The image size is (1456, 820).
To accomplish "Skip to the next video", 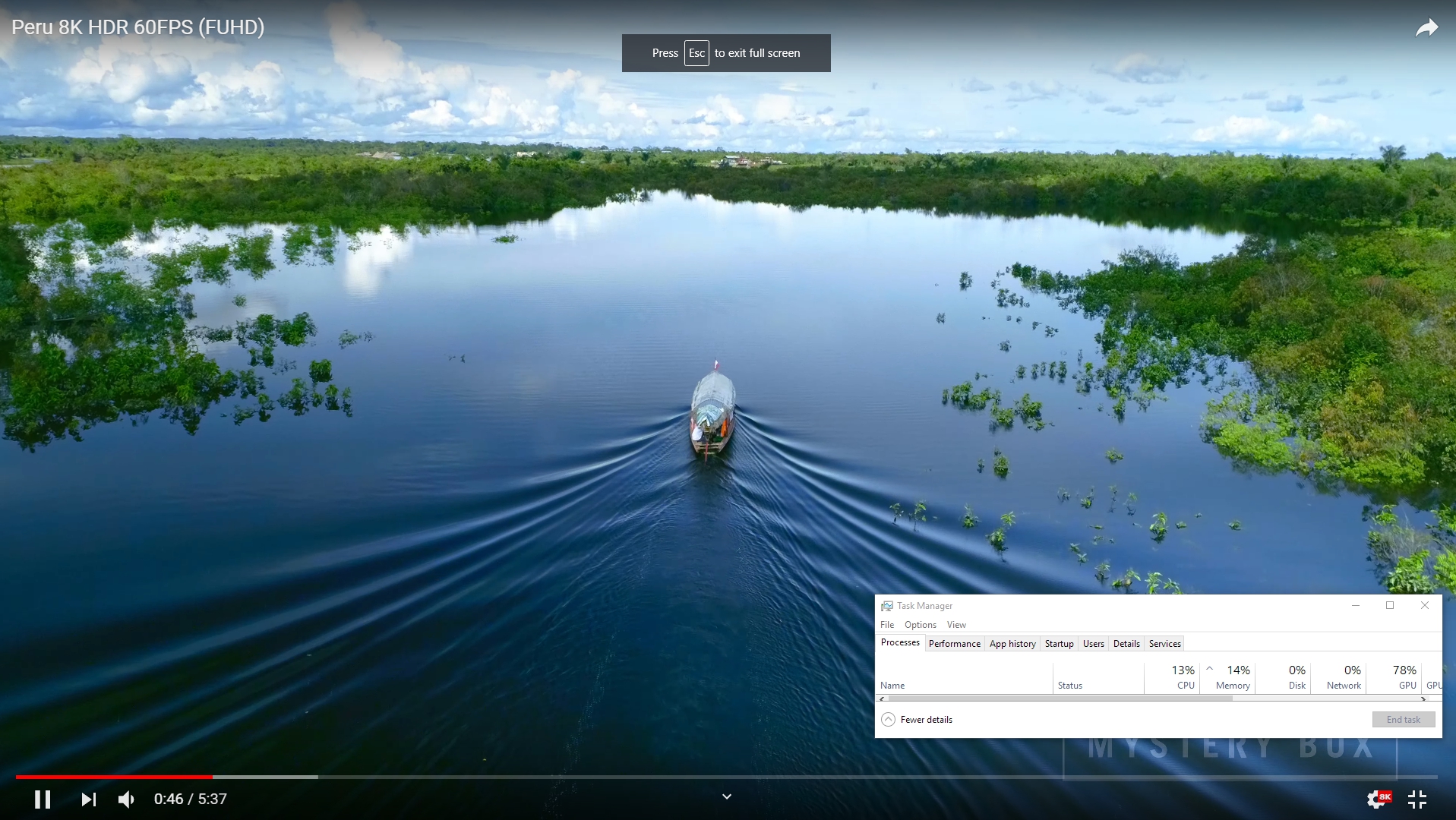I will coord(89,799).
